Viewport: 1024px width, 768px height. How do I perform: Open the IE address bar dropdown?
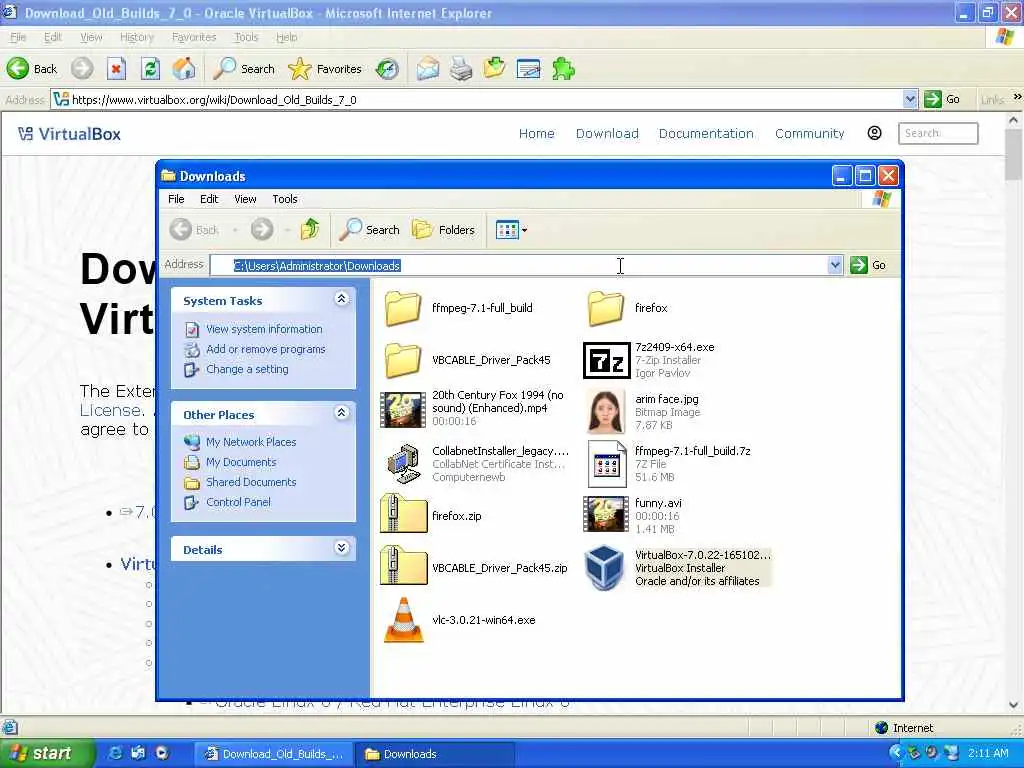click(x=910, y=99)
